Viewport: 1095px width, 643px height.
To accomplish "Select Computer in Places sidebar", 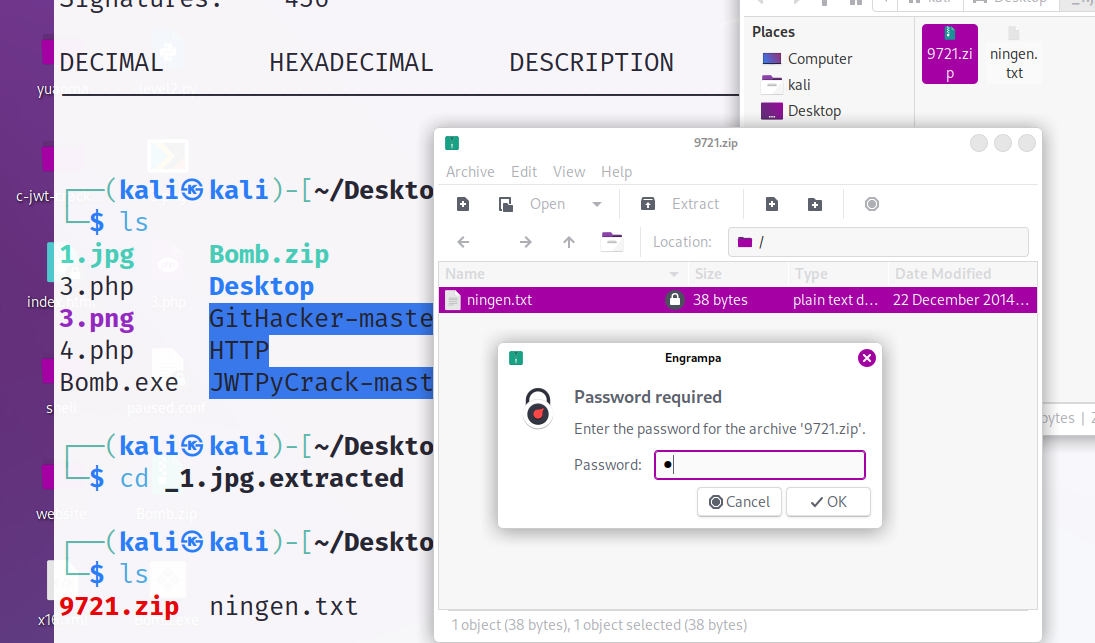I will 807,59.
